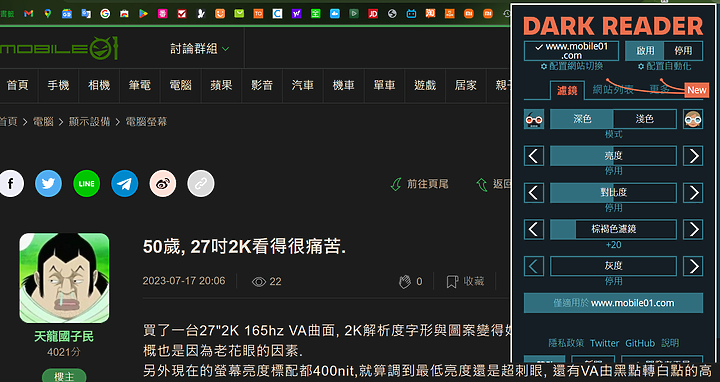Switch to the 更多 tab

659,90
